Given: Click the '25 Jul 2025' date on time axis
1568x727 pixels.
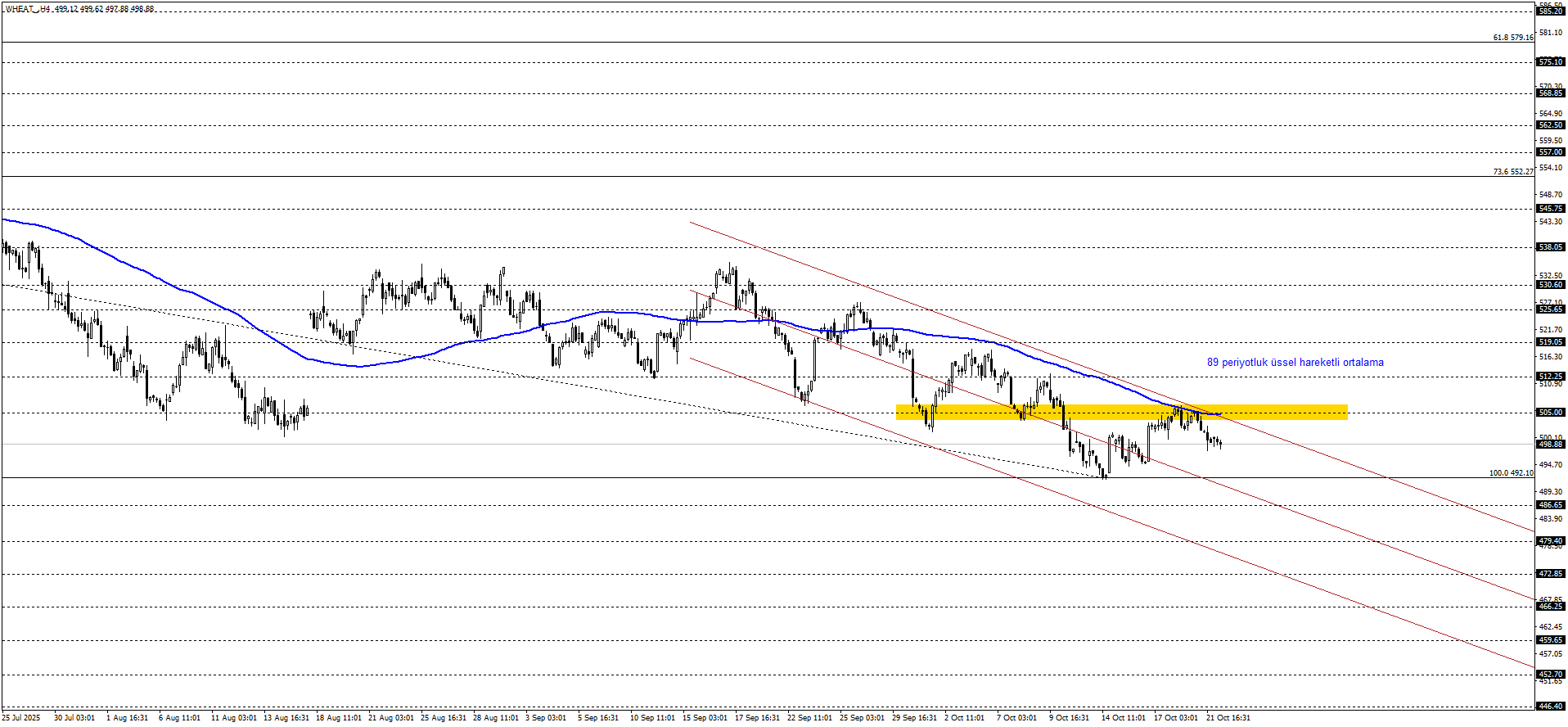Looking at the screenshot, I should (x=20, y=718).
